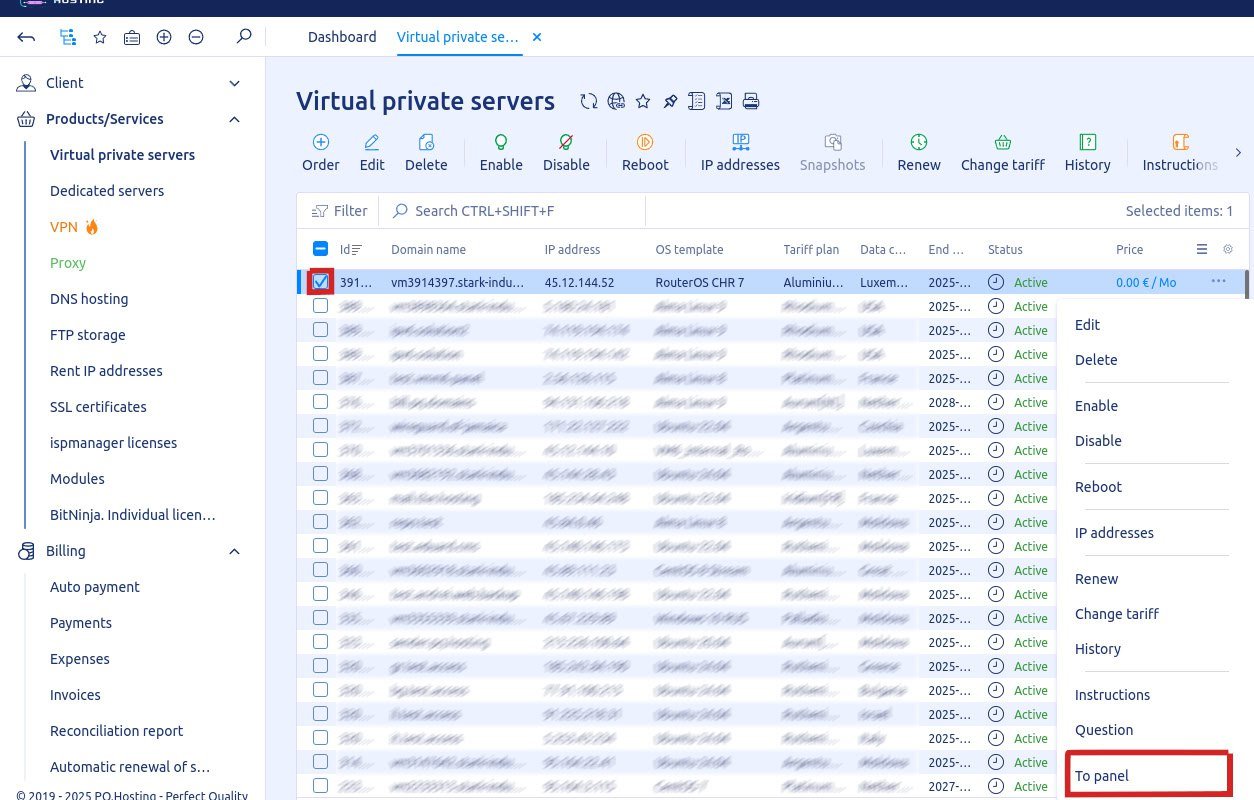1254x800 pixels.
Task: Open VPN in the sidebar
Action: tap(64, 227)
